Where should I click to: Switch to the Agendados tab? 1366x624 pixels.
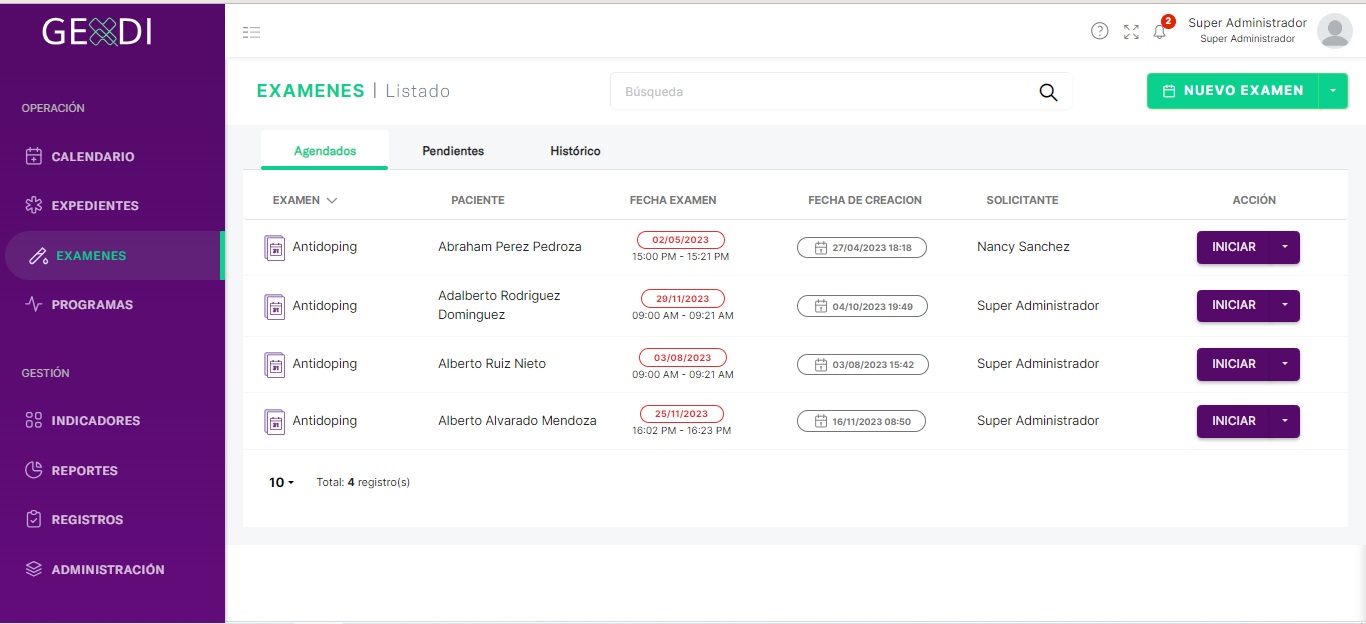pyautogui.click(x=325, y=151)
